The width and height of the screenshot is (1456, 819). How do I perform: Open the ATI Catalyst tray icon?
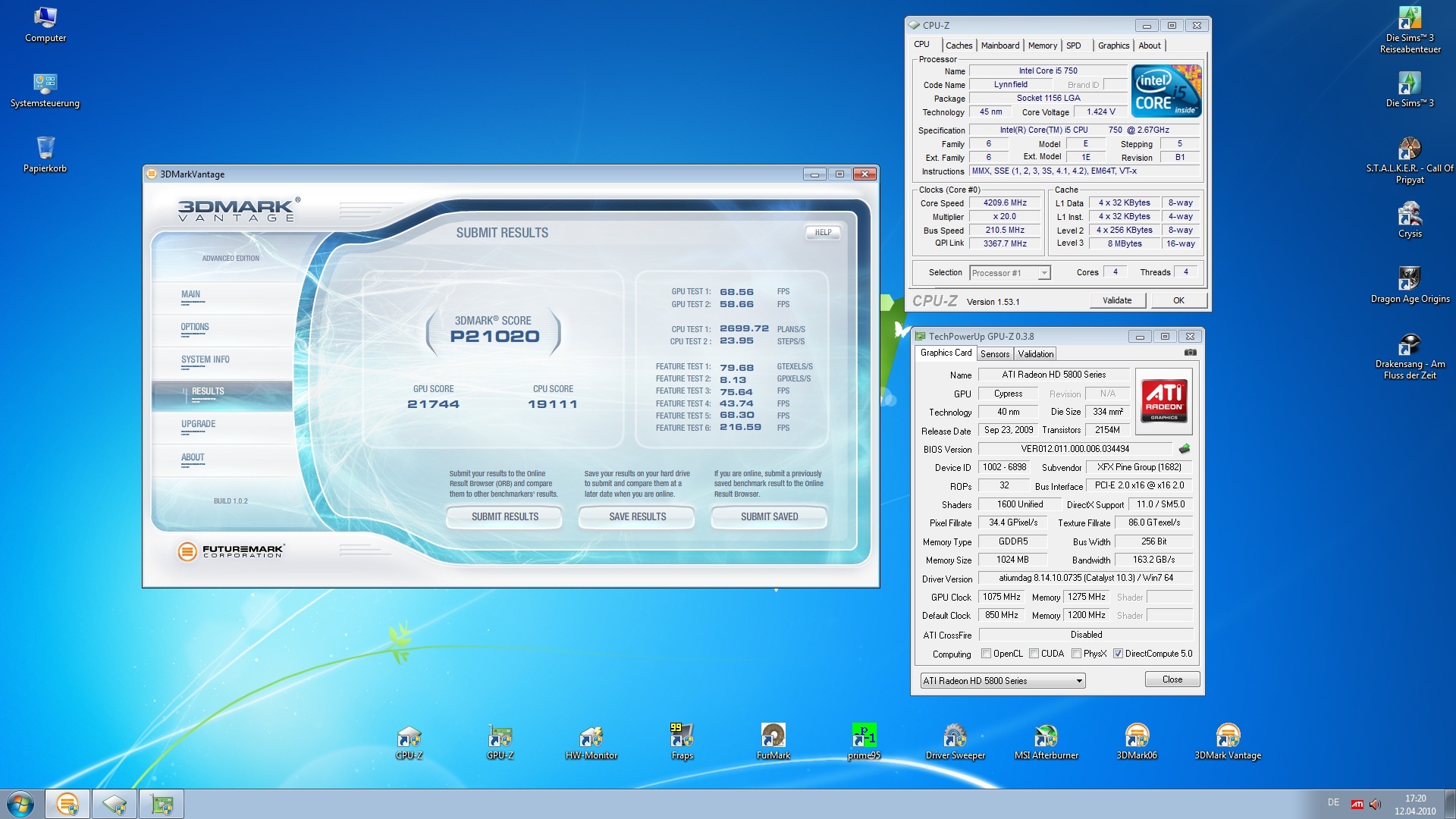click(x=1357, y=805)
